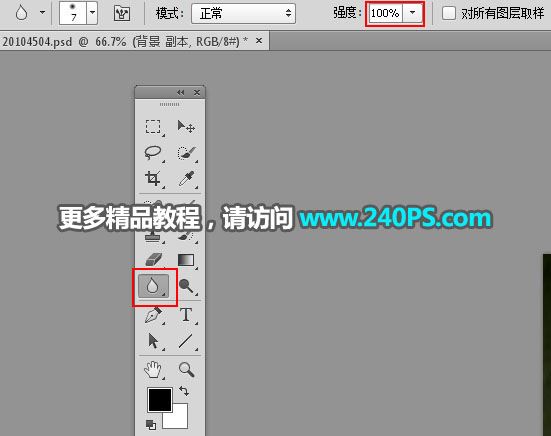Image resolution: width=551 pixels, height=436 pixels.
Task: Toggle the Brush panel button
Action: tap(122, 13)
